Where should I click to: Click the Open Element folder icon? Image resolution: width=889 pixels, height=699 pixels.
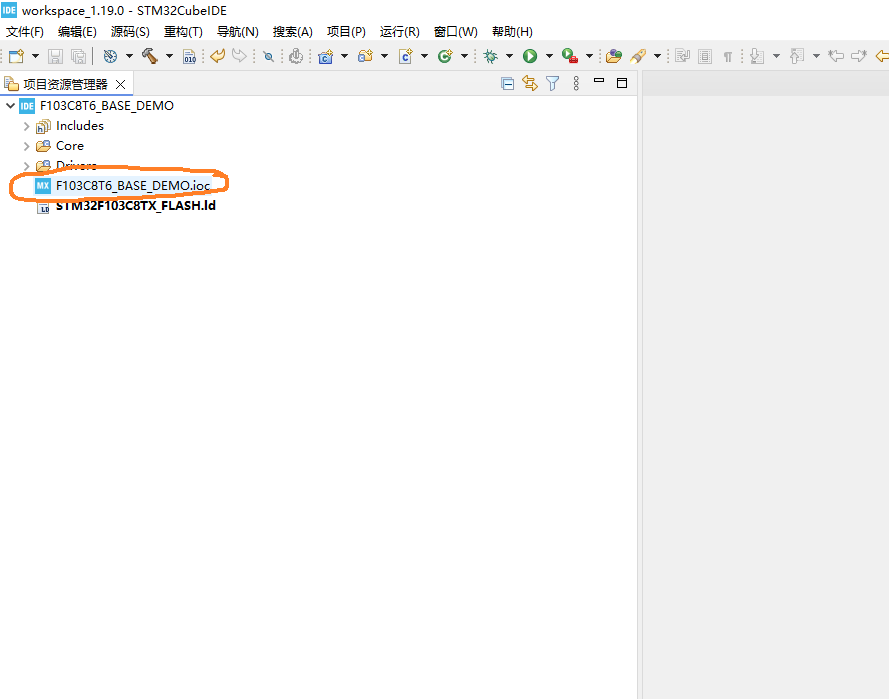[x=613, y=56]
